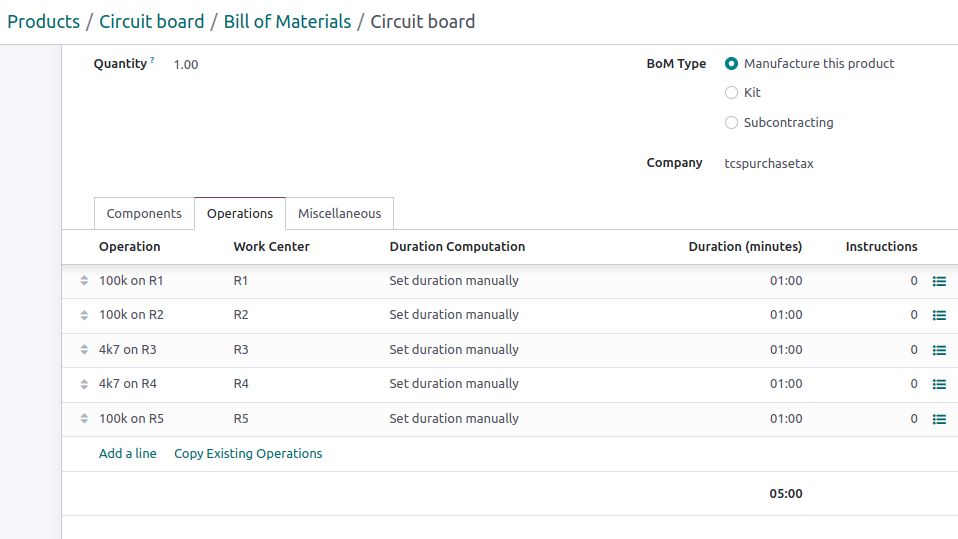Open the Company field tcspurchasetax
Screen dimensions: 958x539
769,164
